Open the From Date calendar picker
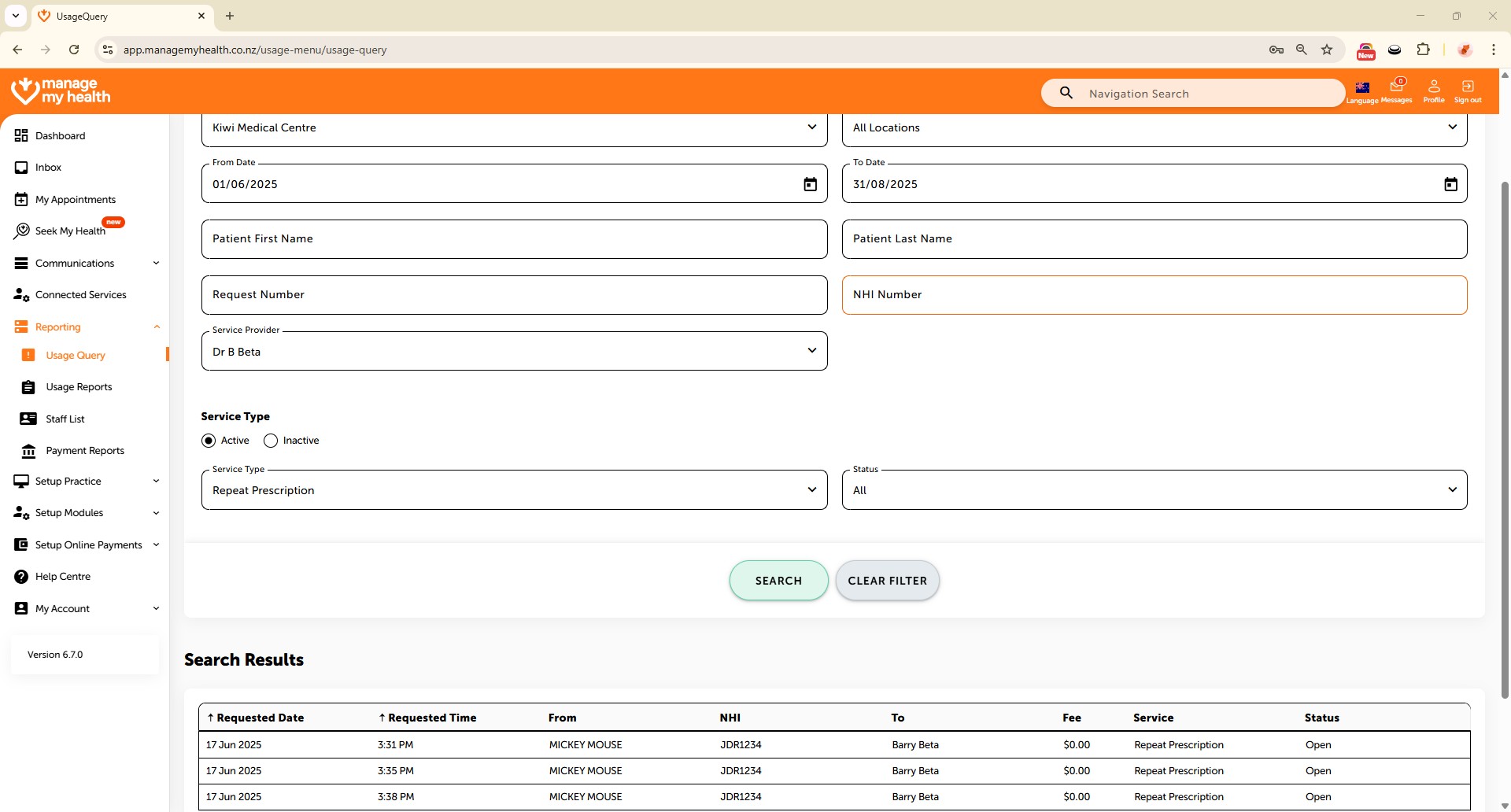 pyautogui.click(x=810, y=184)
